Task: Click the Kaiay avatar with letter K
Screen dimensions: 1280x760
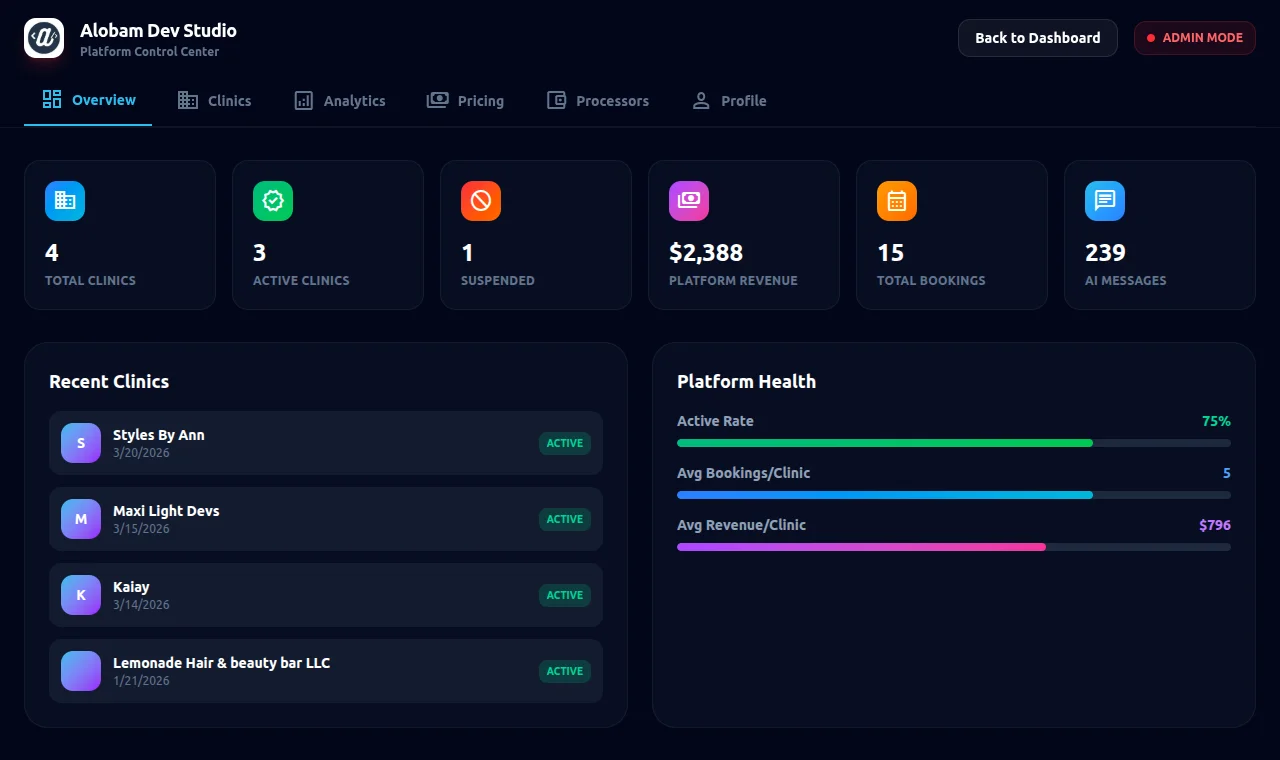Action: pos(81,595)
